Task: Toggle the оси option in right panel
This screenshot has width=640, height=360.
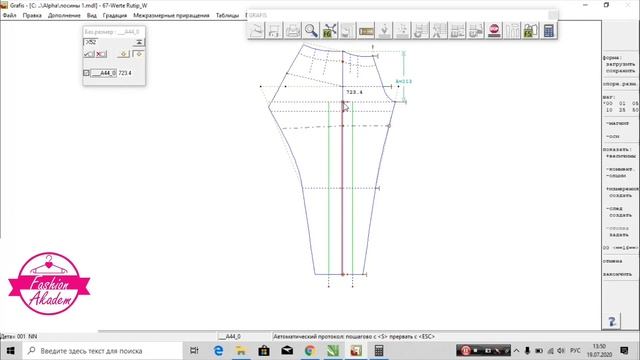Action: [x=613, y=136]
